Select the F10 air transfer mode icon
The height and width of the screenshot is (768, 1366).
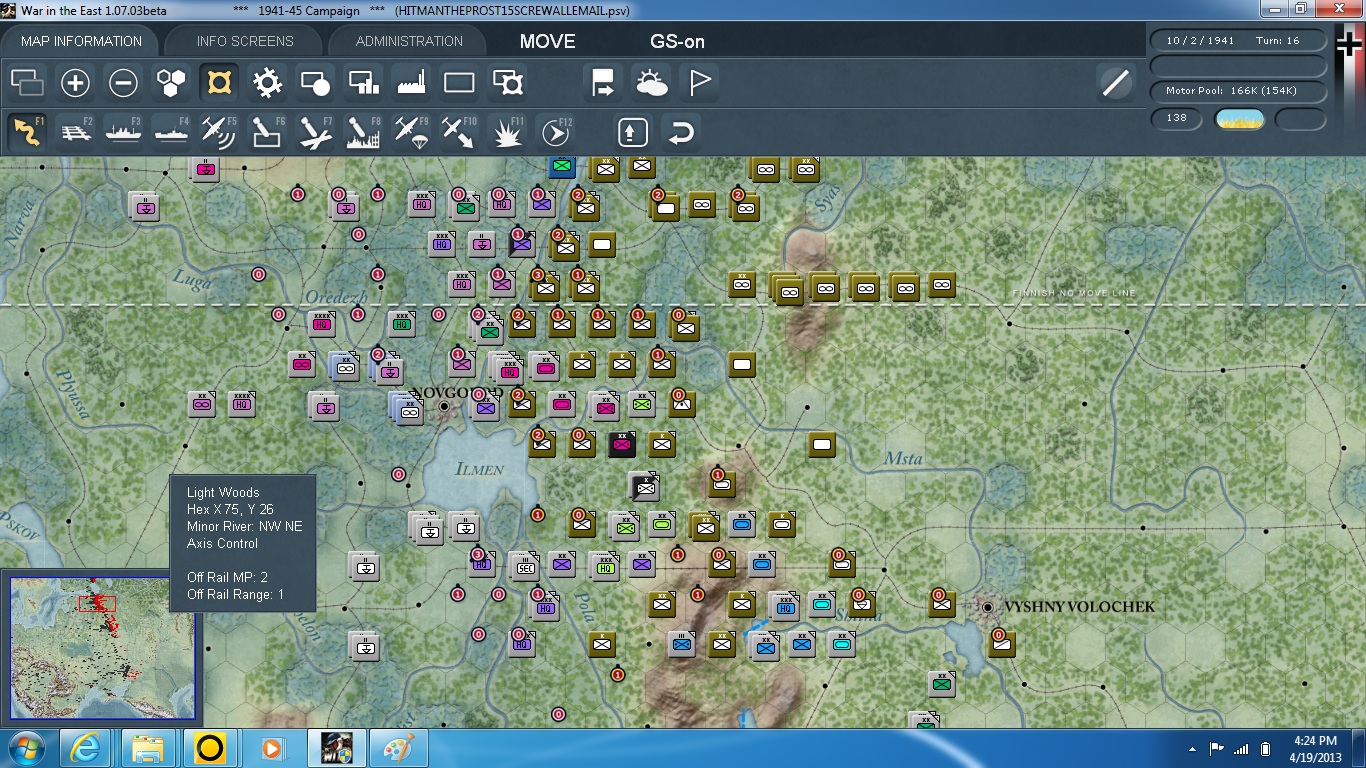coord(459,132)
